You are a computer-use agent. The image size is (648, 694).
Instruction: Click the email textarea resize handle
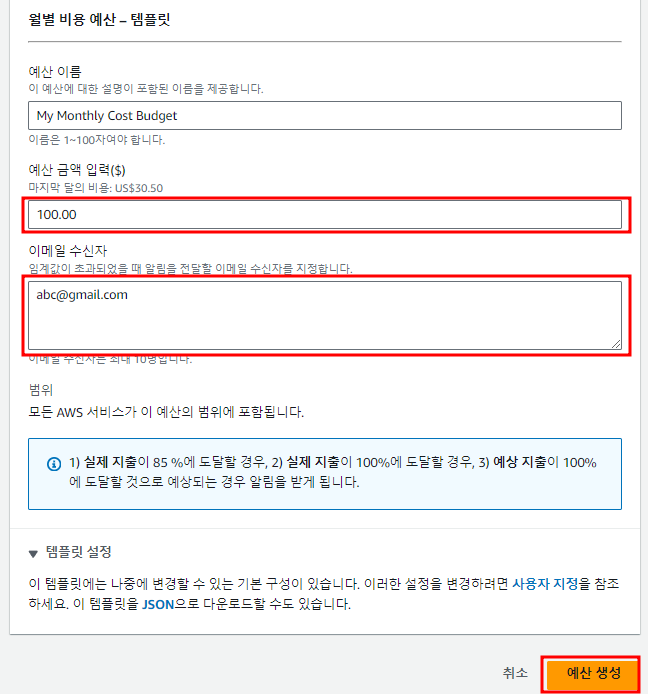tap(616, 343)
